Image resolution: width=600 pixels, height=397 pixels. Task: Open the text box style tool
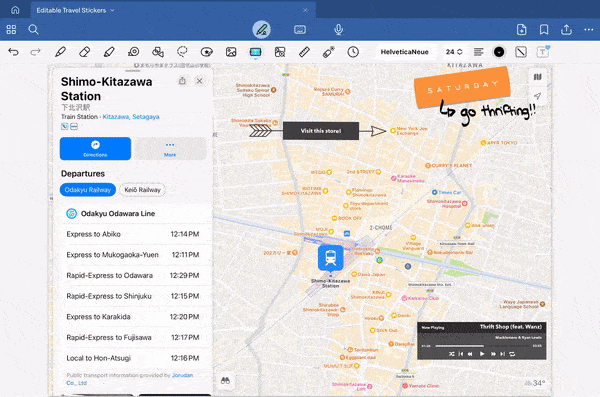point(543,52)
